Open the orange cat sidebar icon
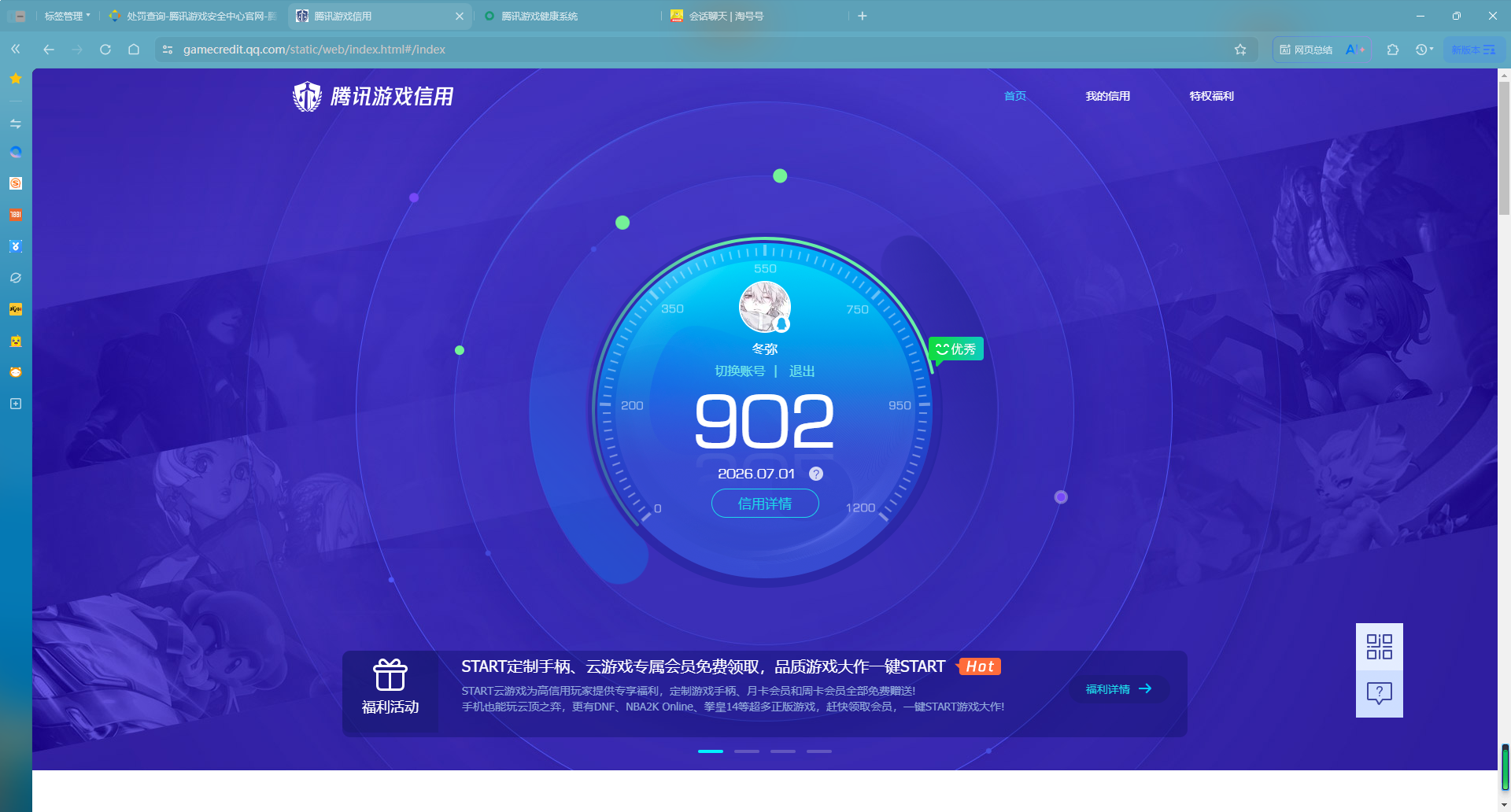 (x=15, y=372)
